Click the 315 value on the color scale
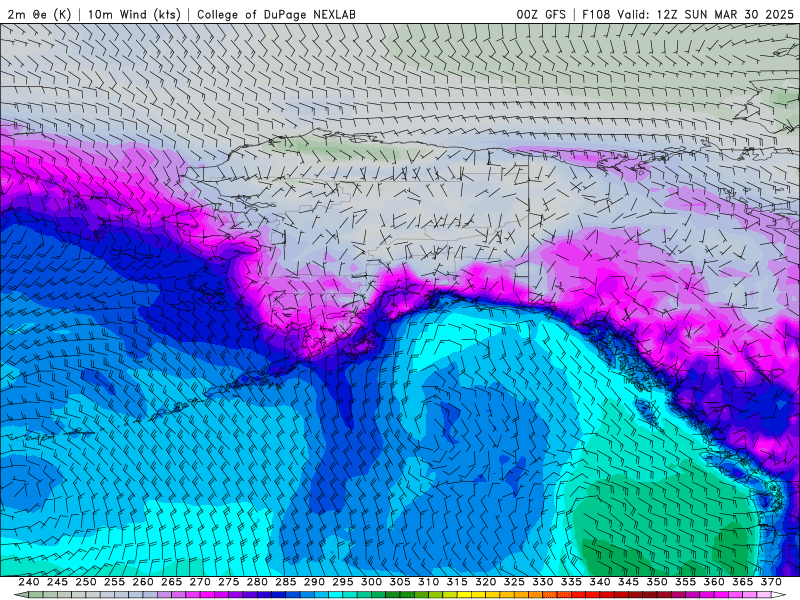800x600 pixels. point(457,582)
